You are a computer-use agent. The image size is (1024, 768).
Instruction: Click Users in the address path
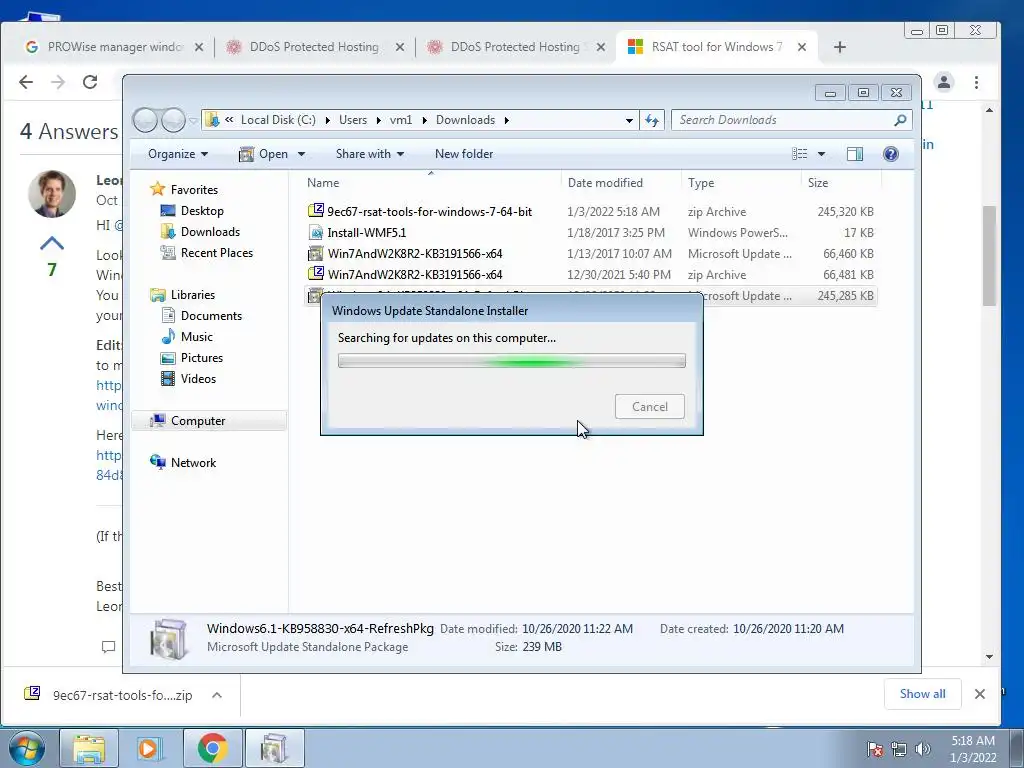(353, 120)
